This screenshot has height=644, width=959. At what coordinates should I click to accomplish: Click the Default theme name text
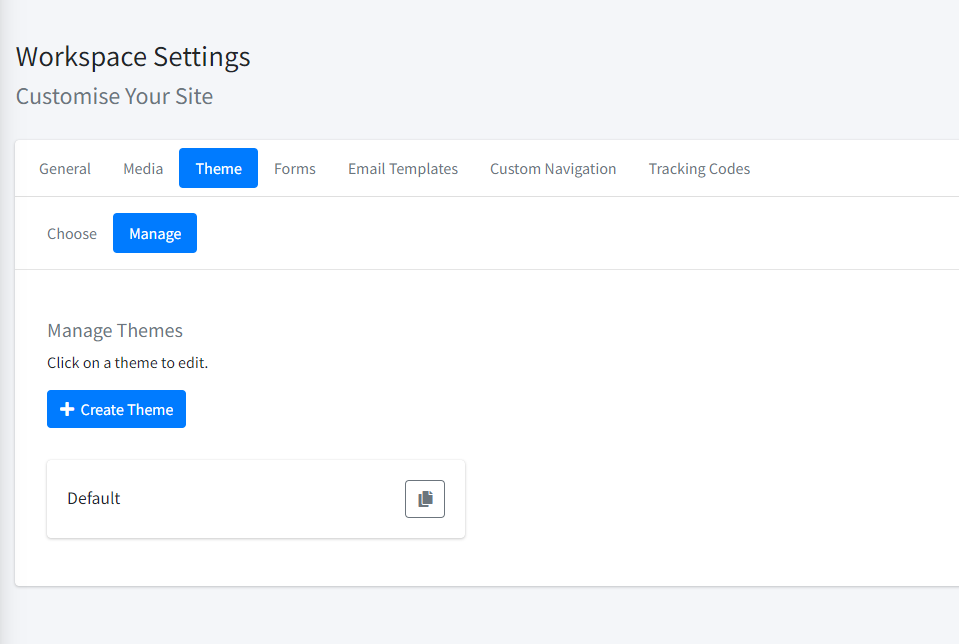tap(94, 498)
